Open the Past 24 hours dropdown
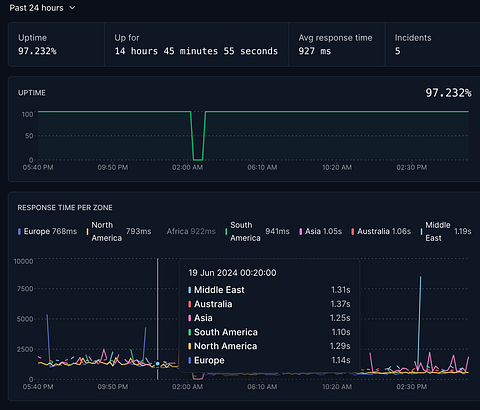 click(x=42, y=8)
